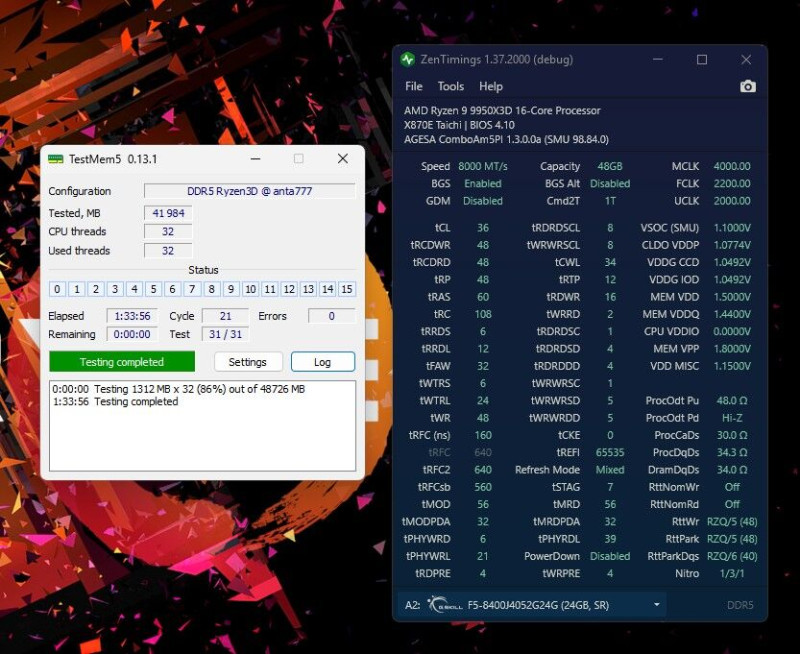800x654 pixels.
Task: Click the X870E Taichi BIOS 4.10 line
Action: pyautogui.click(x=459, y=125)
